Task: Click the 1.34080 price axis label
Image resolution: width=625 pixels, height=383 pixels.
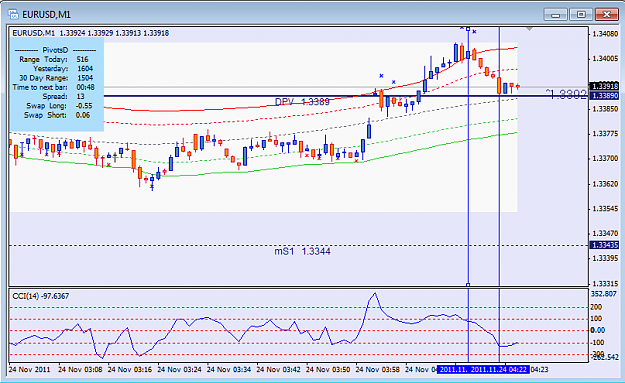Action: (x=605, y=34)
